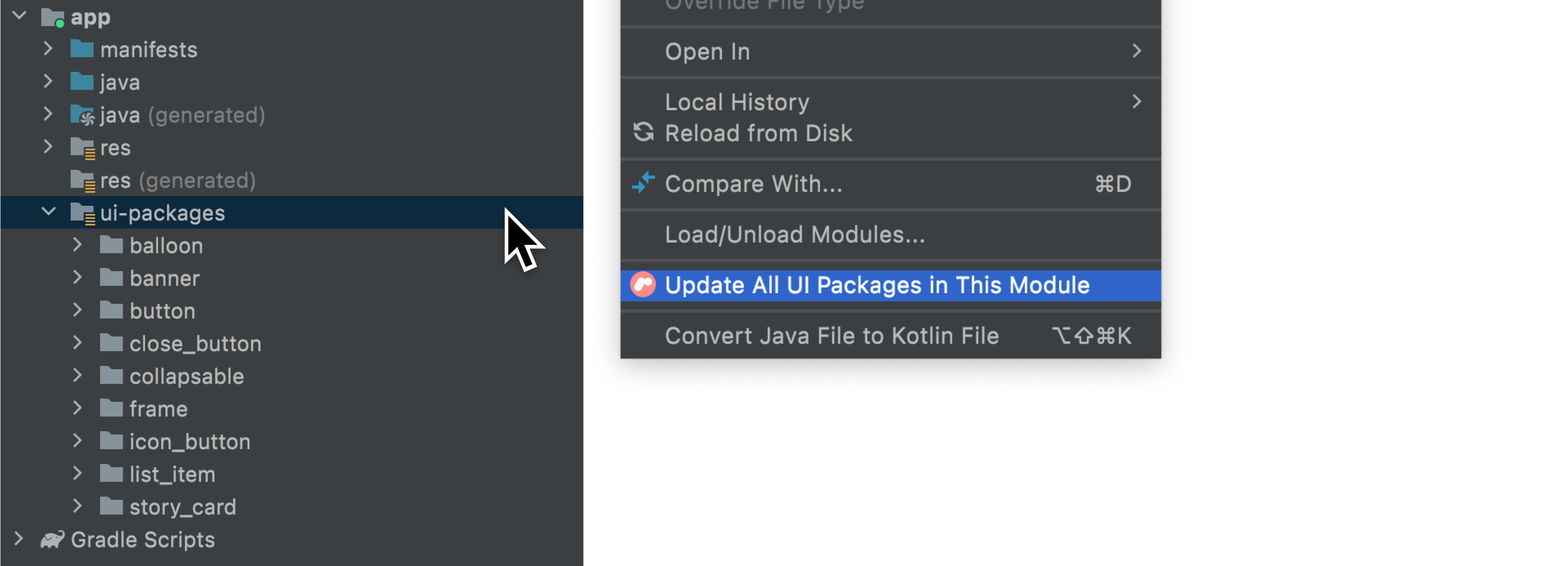This screenshot has height=566, width=1568.
Task: Select the close_button package folder
Action: 188,343
